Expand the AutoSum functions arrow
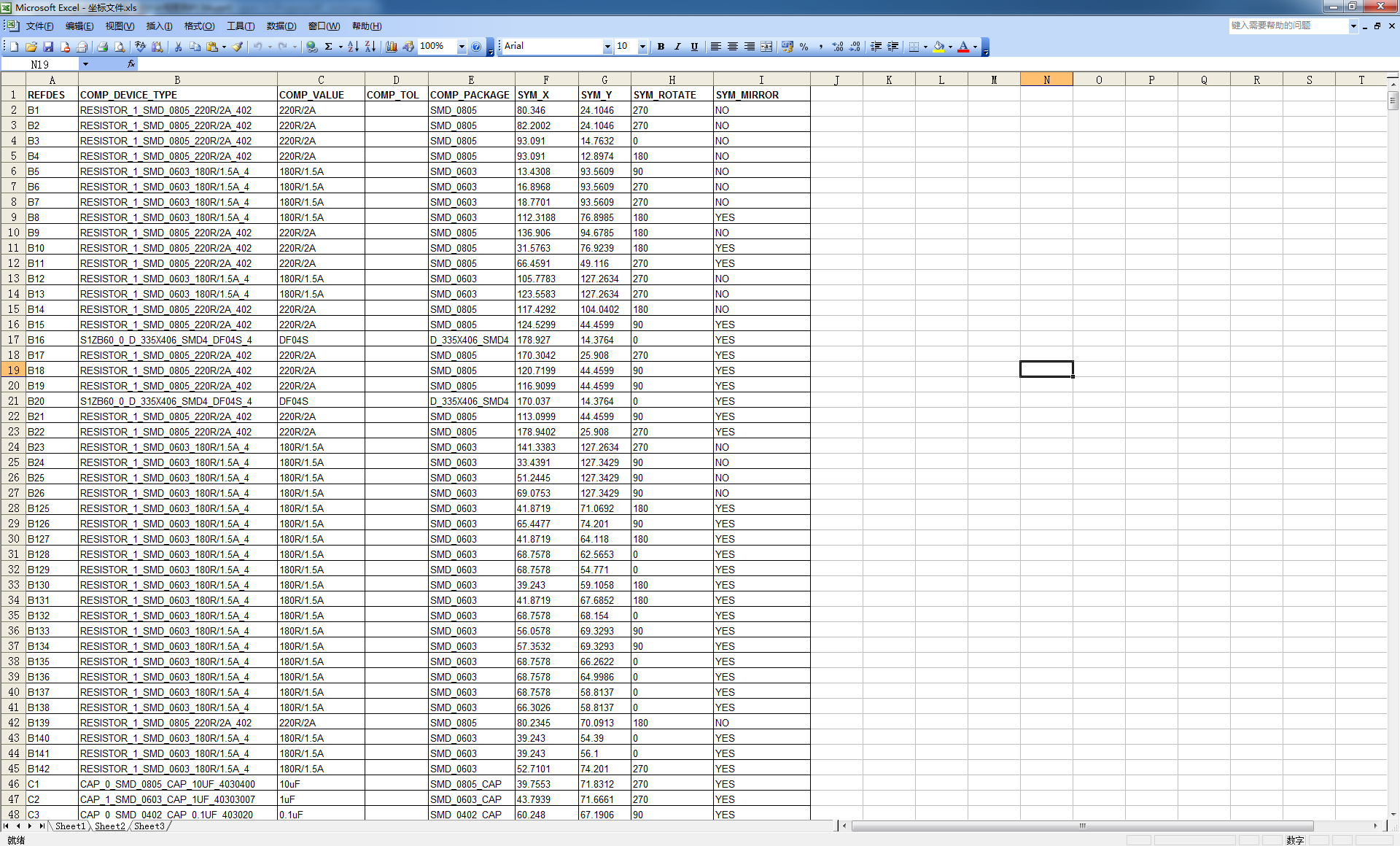The image size is (1400, 846). 341,47
